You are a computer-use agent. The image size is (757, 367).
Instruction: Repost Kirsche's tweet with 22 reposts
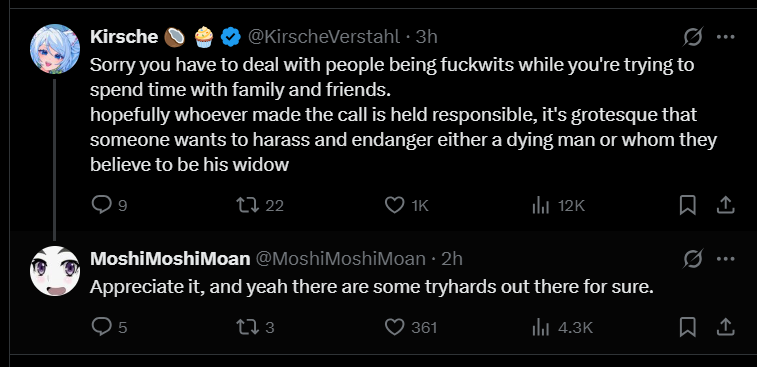click(x=260, y=206)
